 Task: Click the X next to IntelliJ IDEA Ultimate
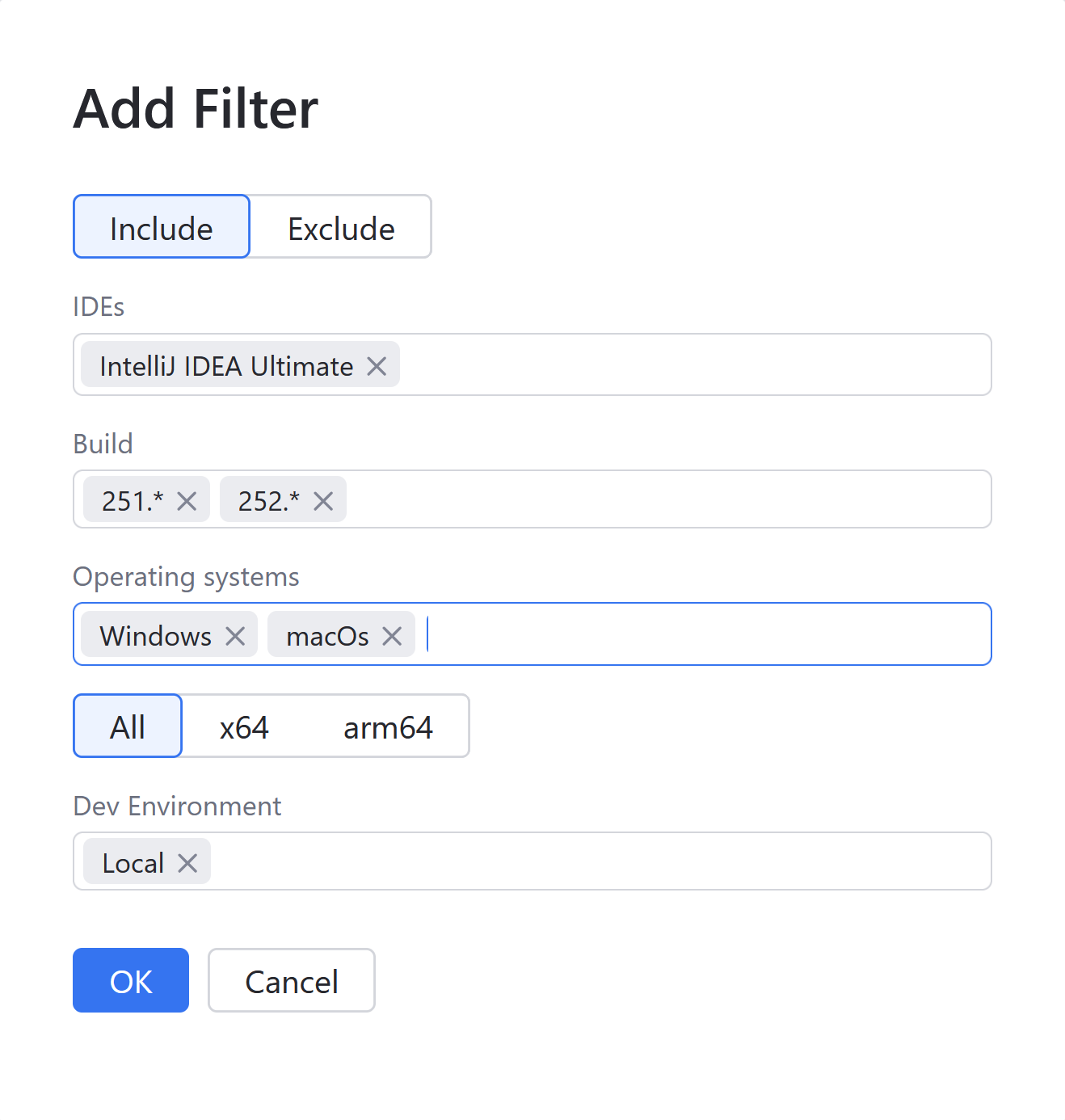tap(377, 365)
